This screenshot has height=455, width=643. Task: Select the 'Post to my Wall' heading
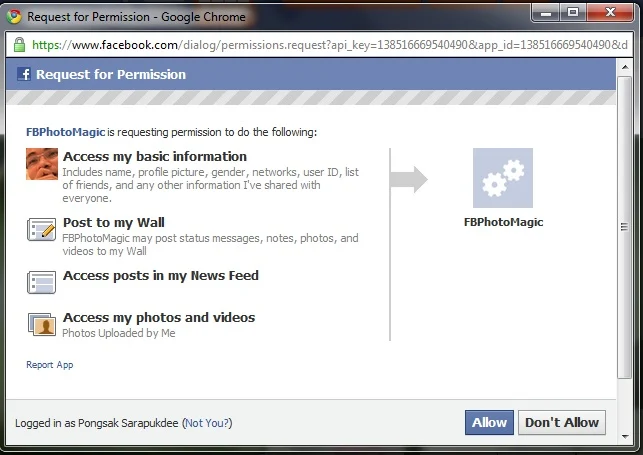(x=114, y=223)
